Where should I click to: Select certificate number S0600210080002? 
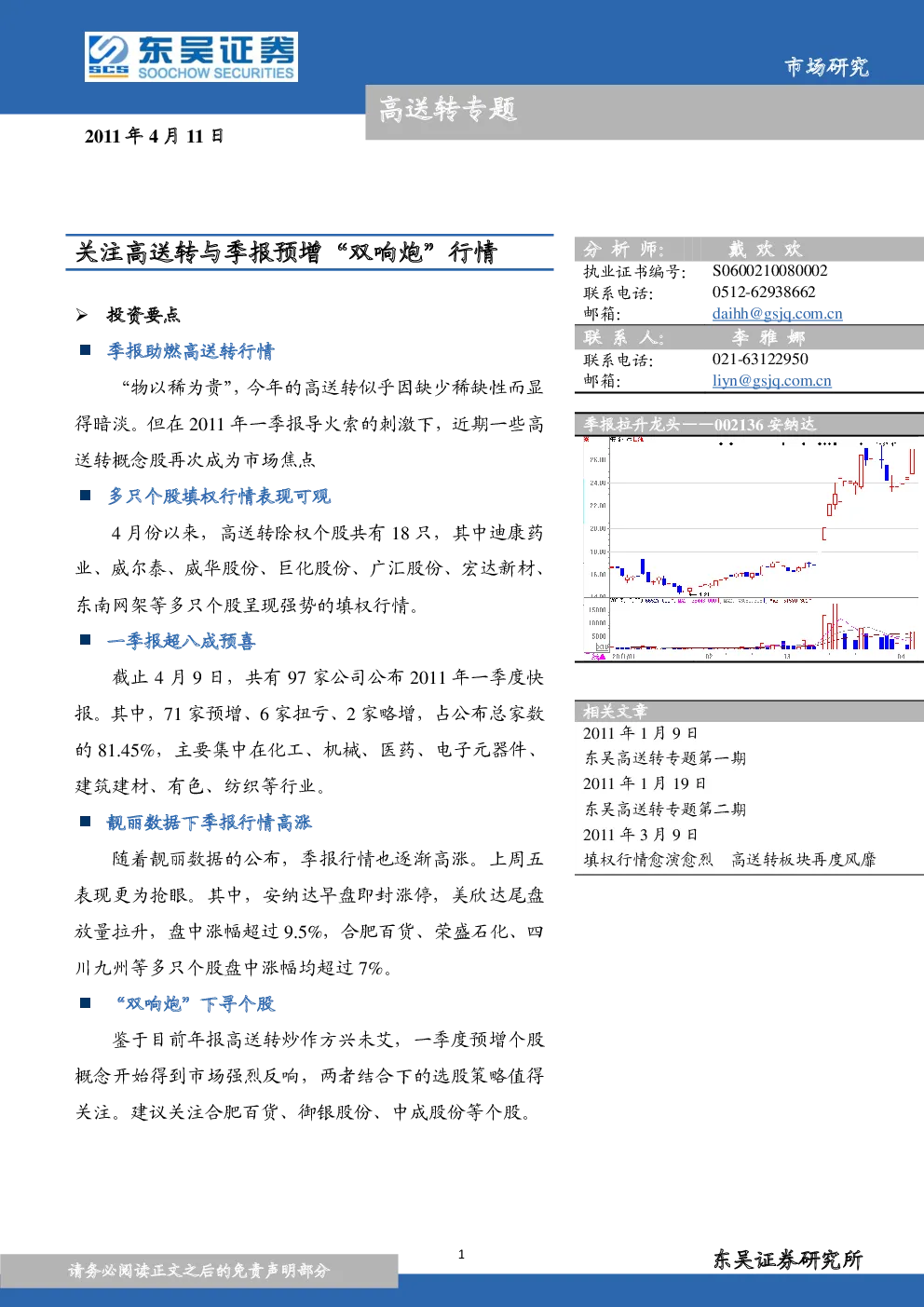click(x=769, y=271)
